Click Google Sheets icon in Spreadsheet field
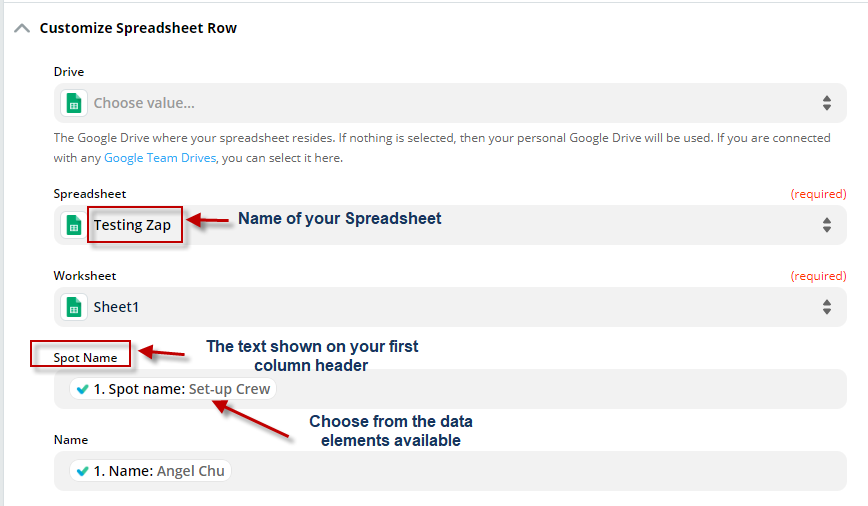Image resolution: width=868 pixels, height=506 pixels. tap(74, 225)
